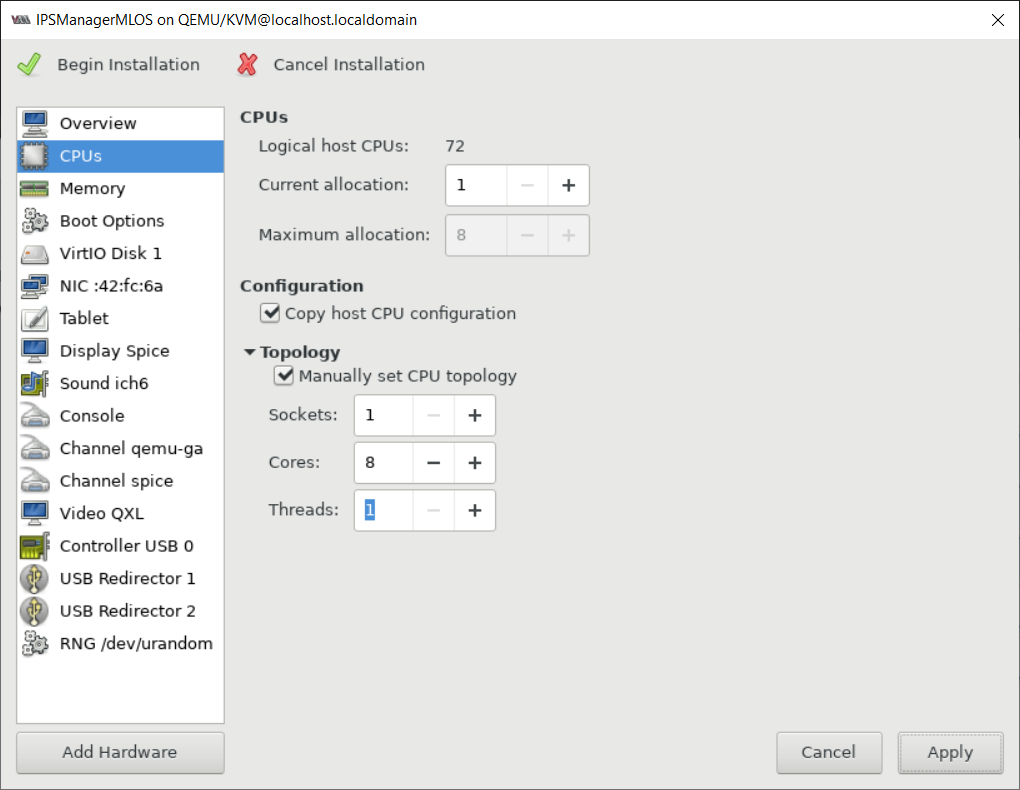Click the Current allocation value field

476,185
